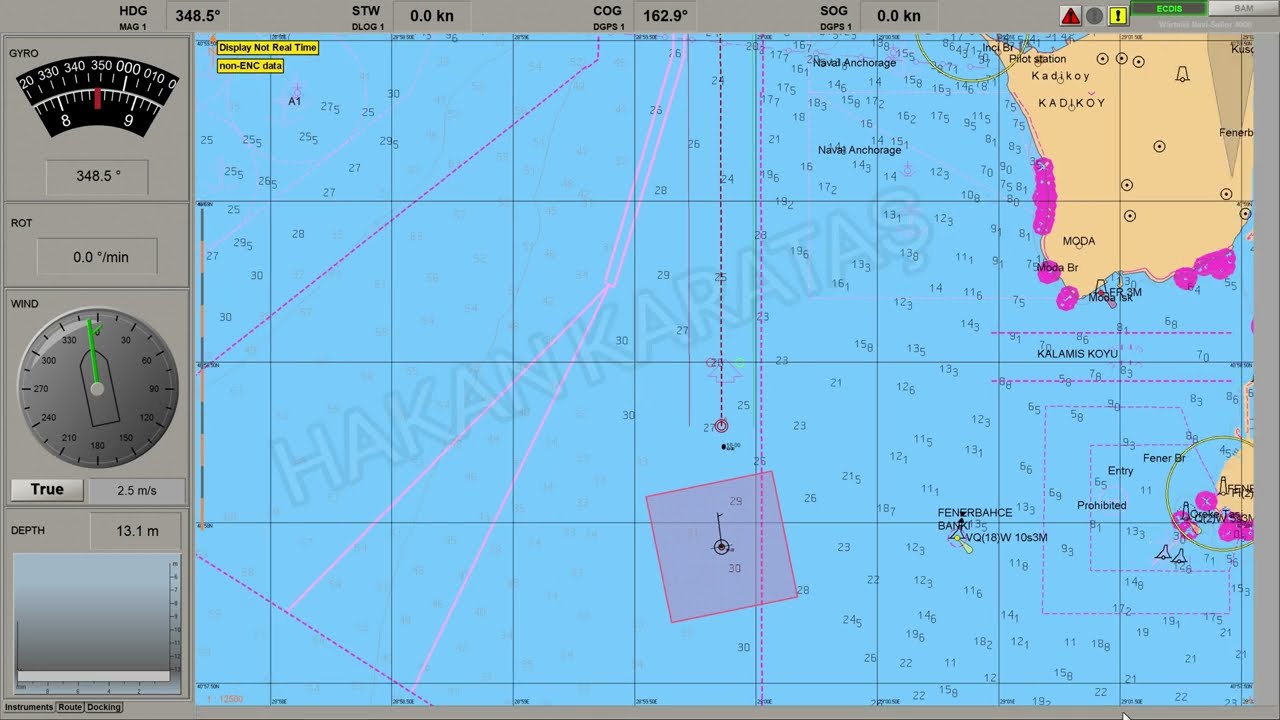Click the non-ENC data notice
This screenshot has height=720, width=1280.
[x=250, y=66]
